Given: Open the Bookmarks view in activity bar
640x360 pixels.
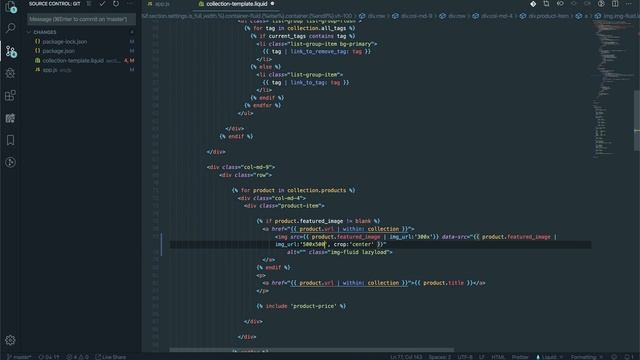Looking at the screenshot, I should [x=10, y=140].
